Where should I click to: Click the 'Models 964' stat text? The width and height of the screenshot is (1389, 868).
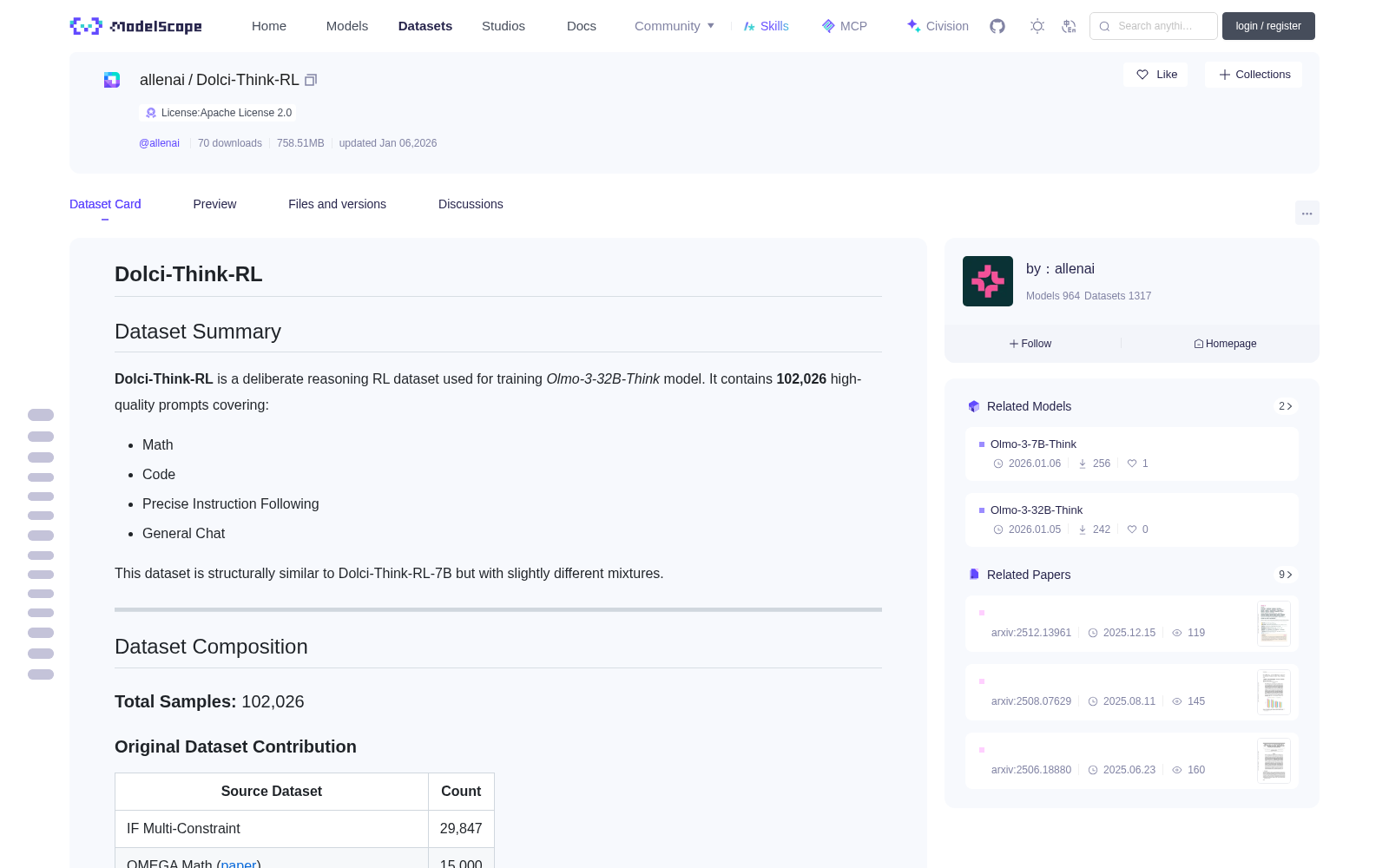pyautogui.click(x=1053, y=296)
